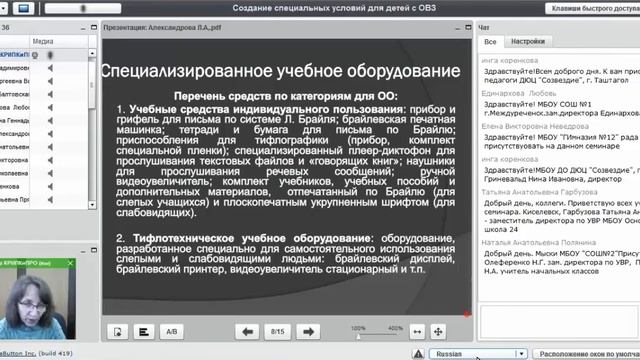Open the BigBlueButton Inc. link
The height and width of the screenshot is (360, 640).
18,353
